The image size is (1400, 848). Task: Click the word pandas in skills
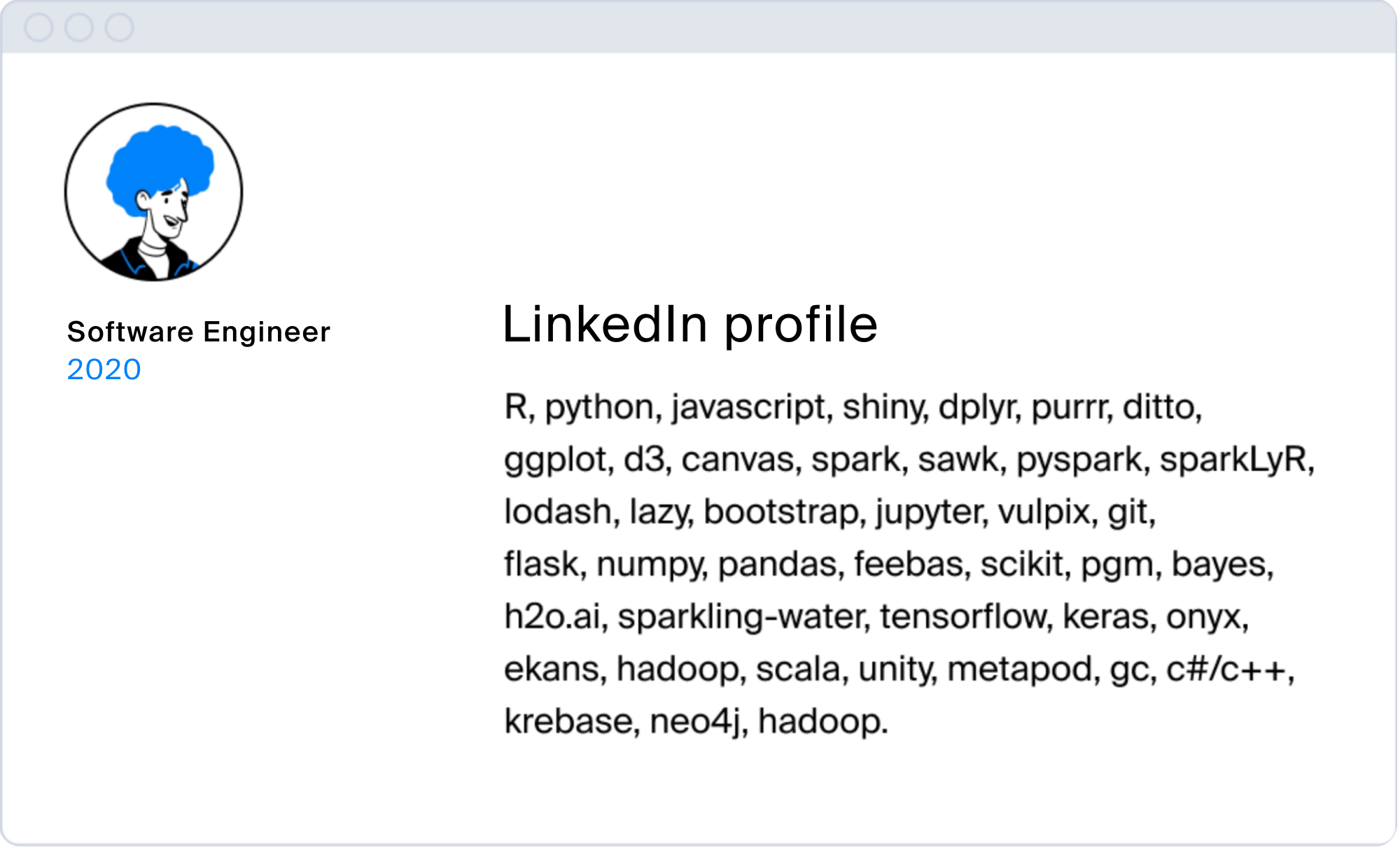pyautogui.click(x=777, y=565)
